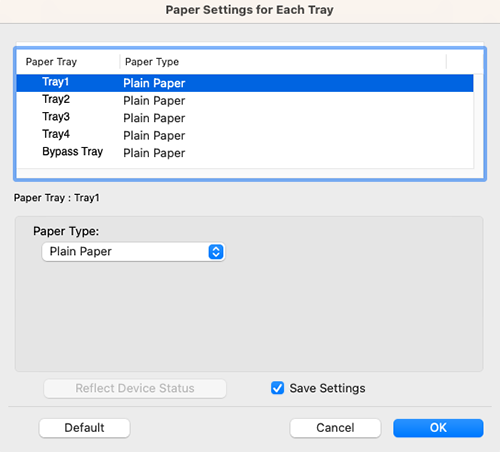The height and width of the screenshot is (452, 500).
Task: Uncheck the Save Settings checkbox
Action: click(x=277, y=388)
